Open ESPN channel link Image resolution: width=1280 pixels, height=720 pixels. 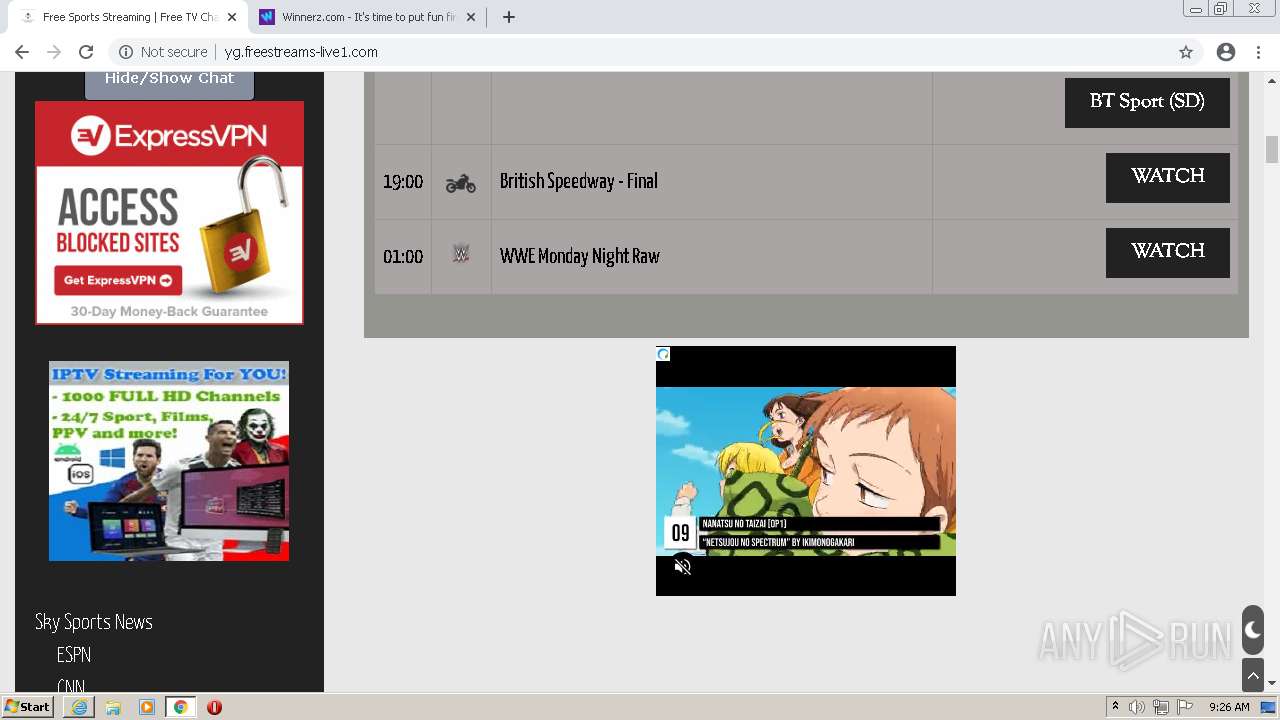[74, 655]
